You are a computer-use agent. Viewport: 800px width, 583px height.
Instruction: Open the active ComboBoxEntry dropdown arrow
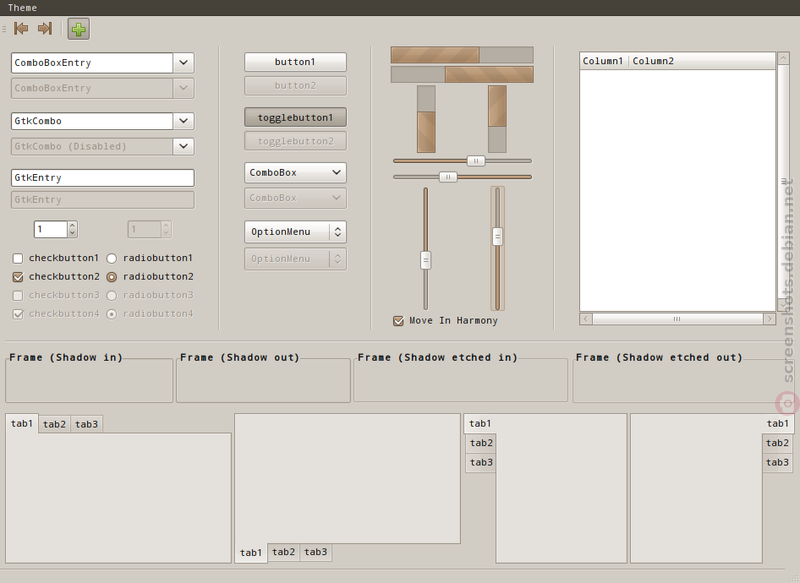[x=184, y=63]
